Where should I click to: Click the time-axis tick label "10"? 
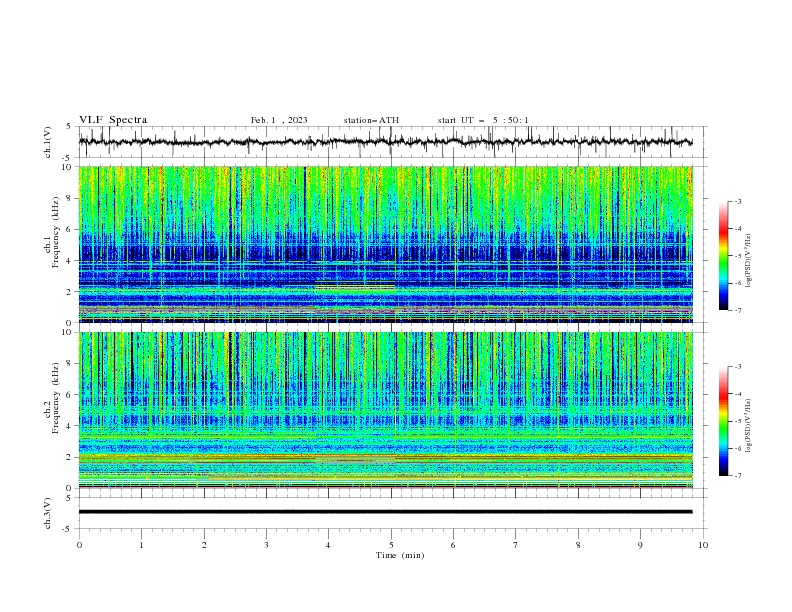(703, 545)
